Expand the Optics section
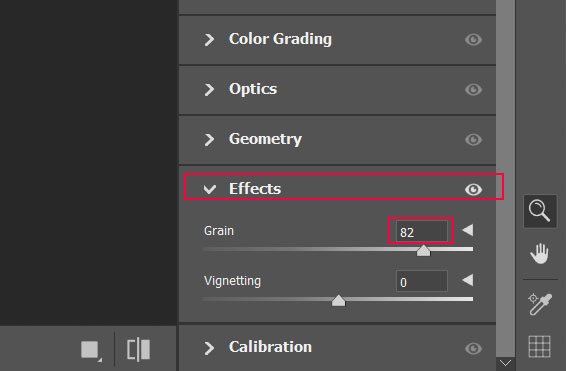 pyautogui.click(x=209, y=89)
